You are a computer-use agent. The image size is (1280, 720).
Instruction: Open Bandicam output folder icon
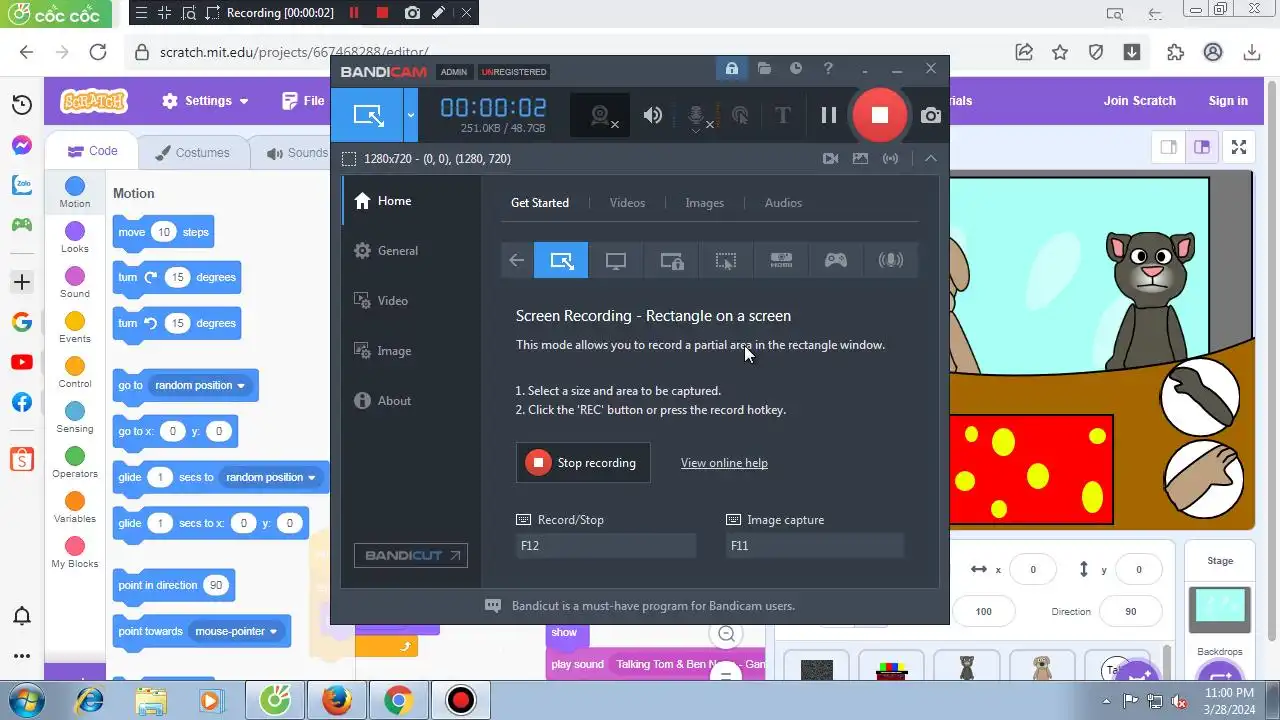coord(764,69)
